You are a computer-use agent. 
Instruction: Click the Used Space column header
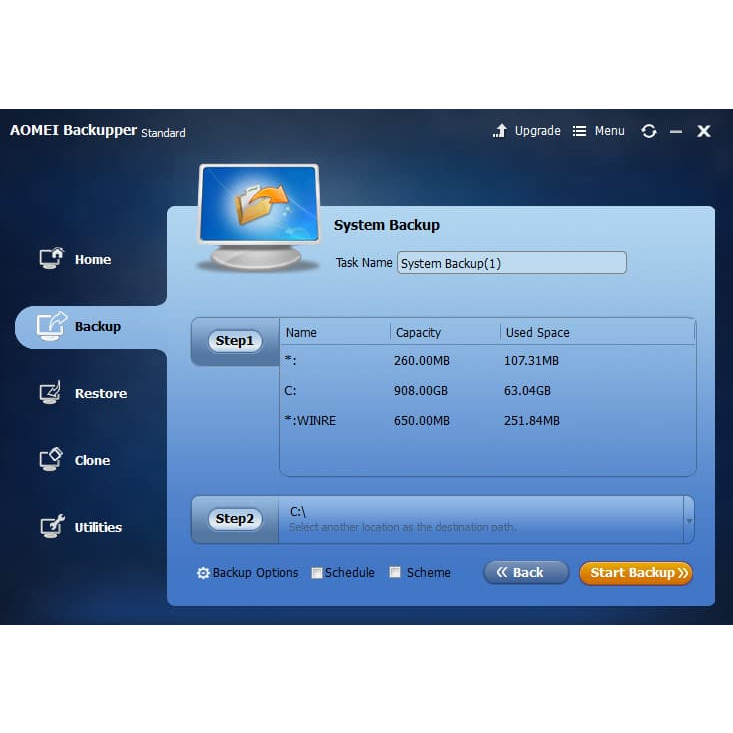point(537,332)
